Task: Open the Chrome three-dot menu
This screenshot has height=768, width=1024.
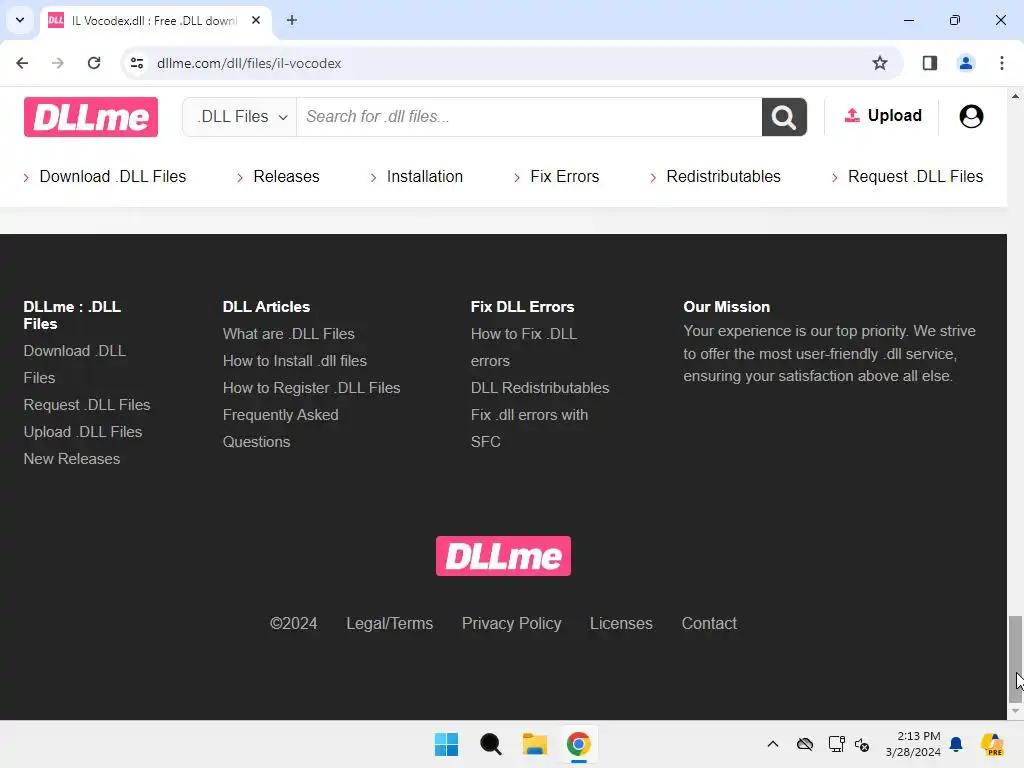Action: pos(1001,63)
